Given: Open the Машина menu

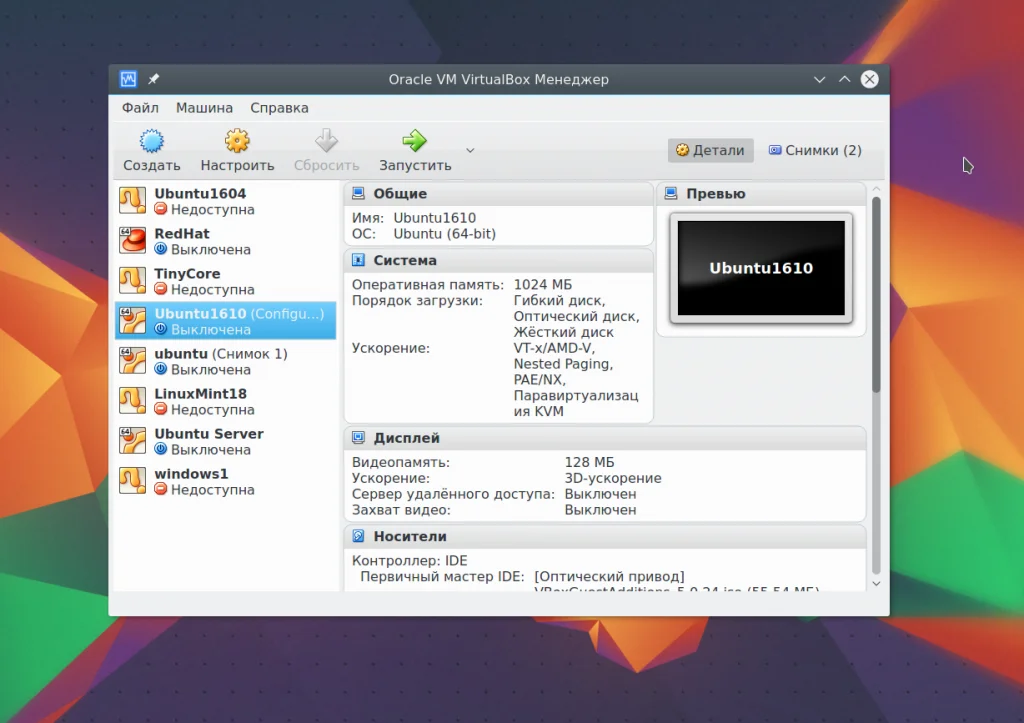Looking at the screenshot, I should point(204,108).
